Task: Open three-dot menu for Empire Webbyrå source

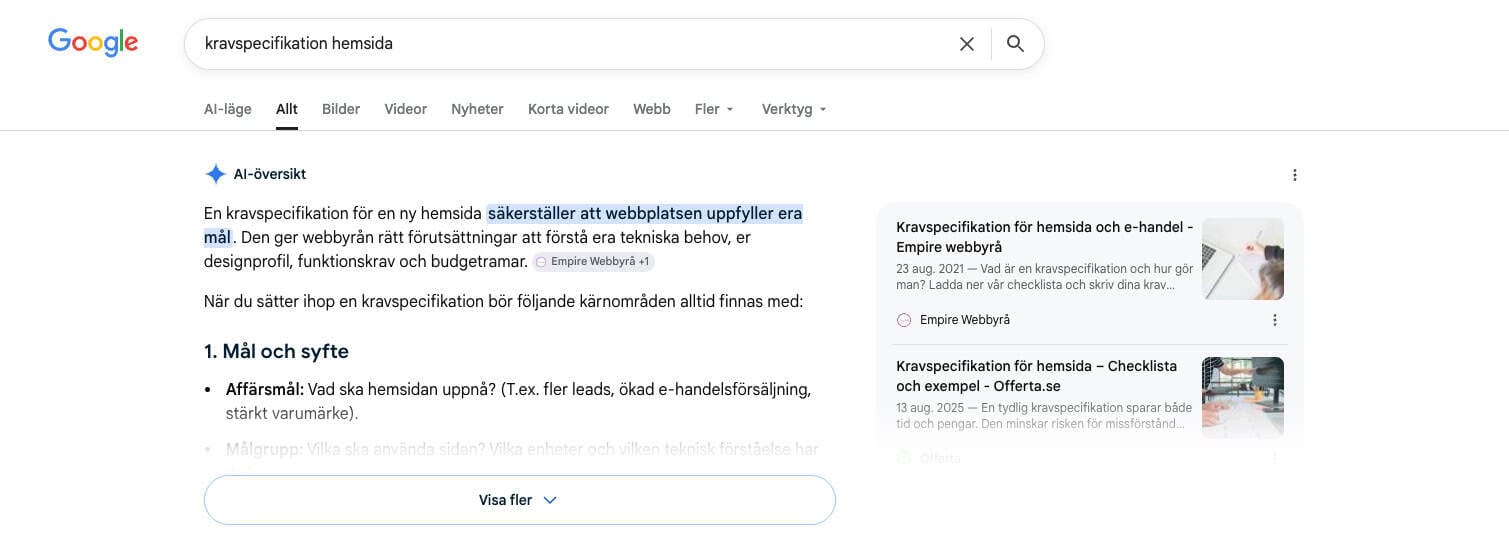Action: (x=1274, y=320)
